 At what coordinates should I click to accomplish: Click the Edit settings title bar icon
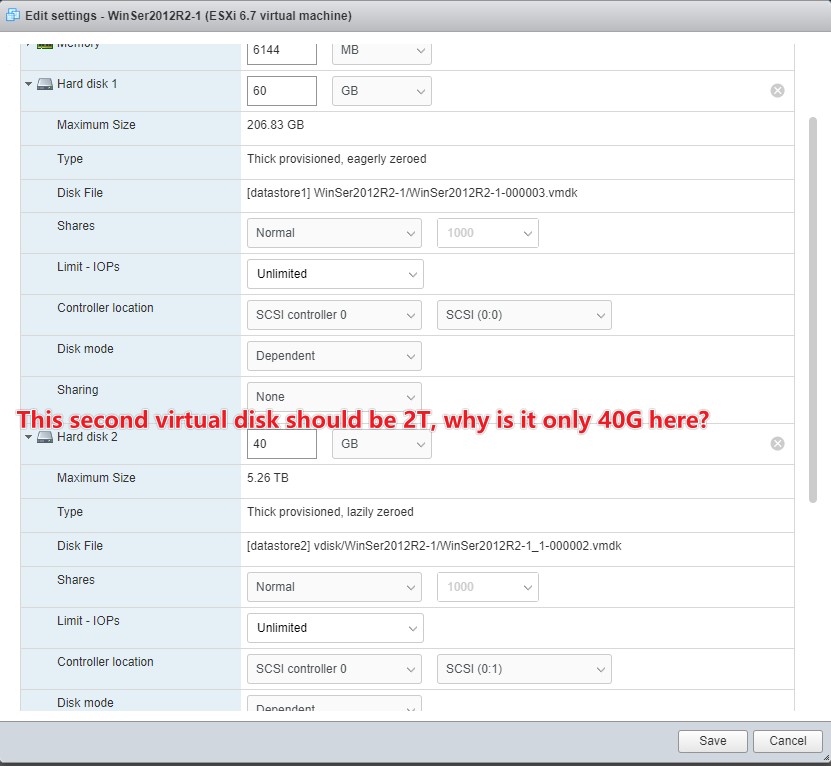coord(12,15)
